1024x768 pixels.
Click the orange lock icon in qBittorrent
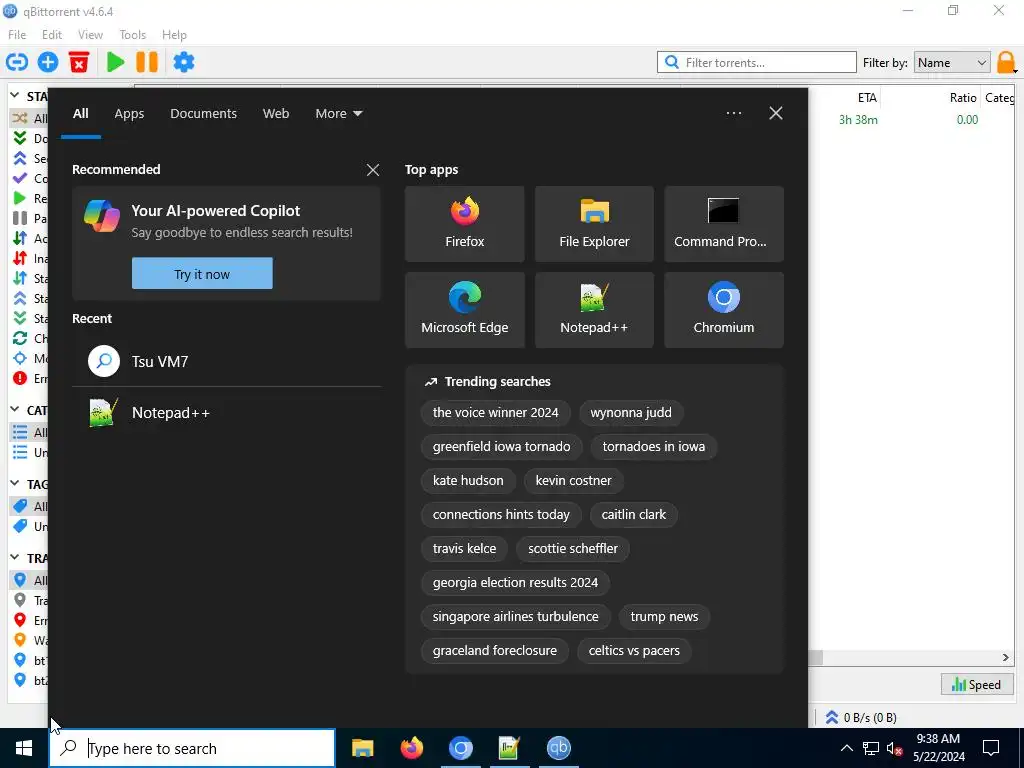1006,63
